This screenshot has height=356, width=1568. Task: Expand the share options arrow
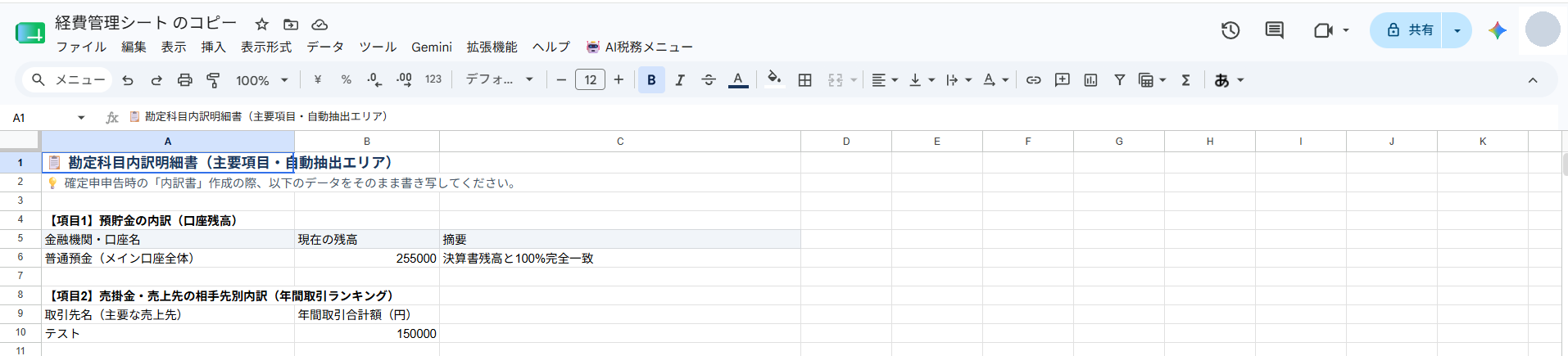point(1457,30)
